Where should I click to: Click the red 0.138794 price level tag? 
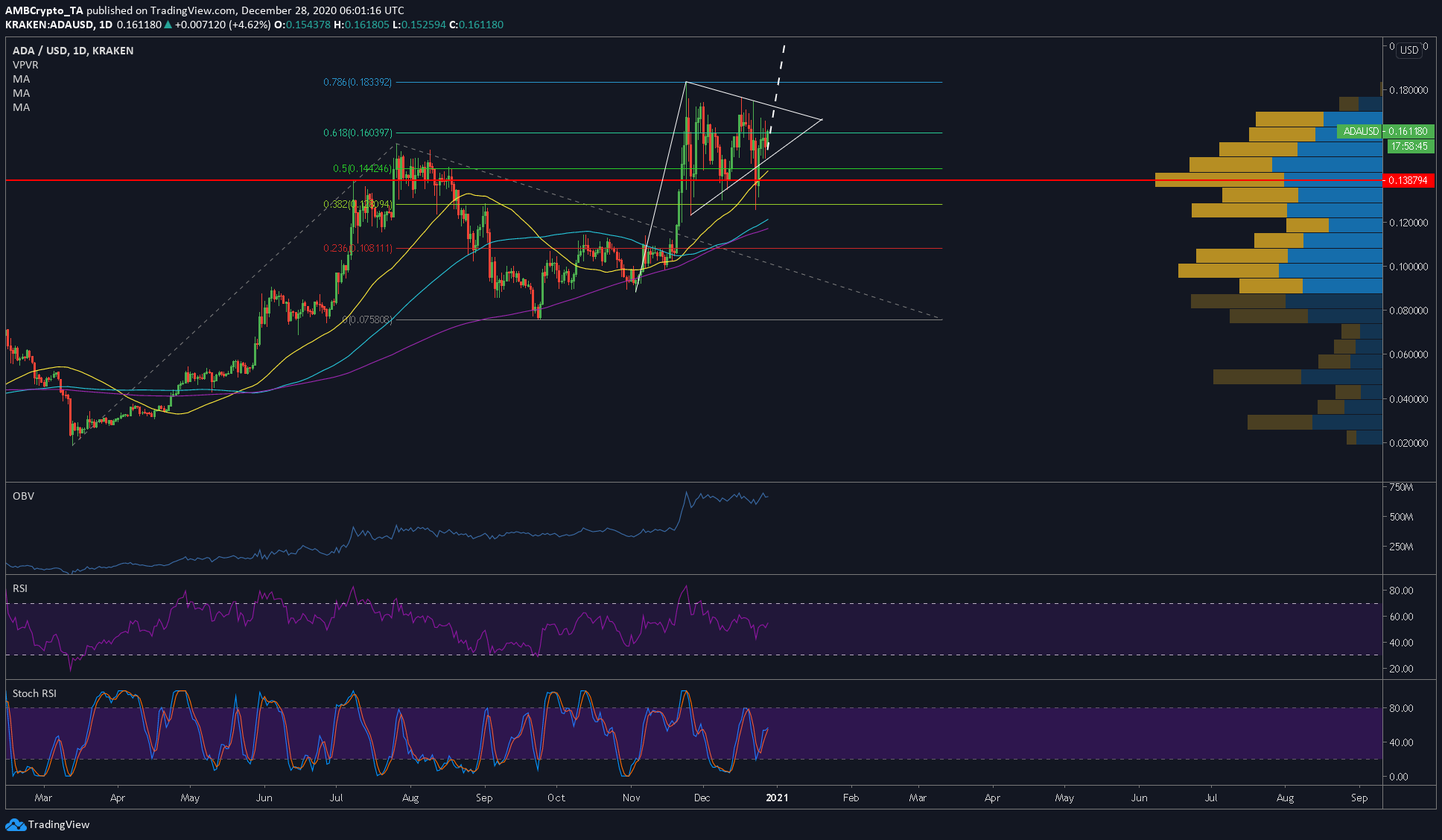(1408, 180)
